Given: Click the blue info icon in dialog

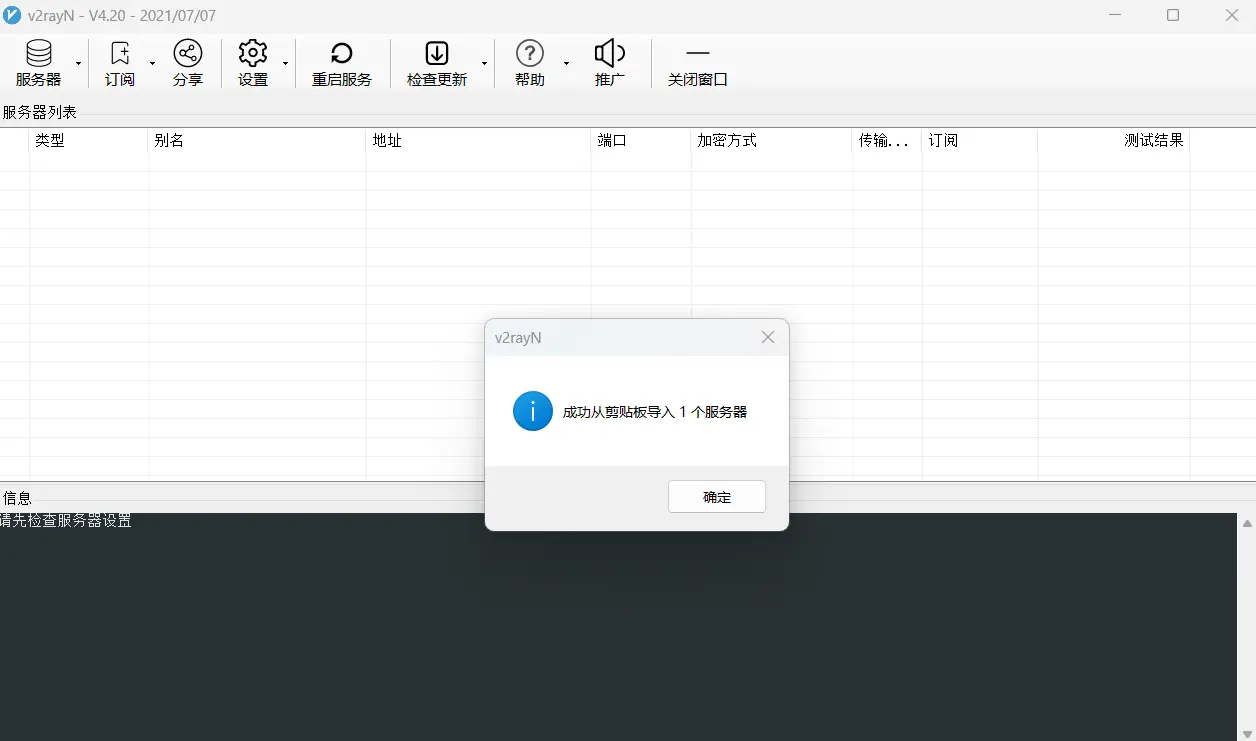Looking at the screenshot, I should 533,411.
